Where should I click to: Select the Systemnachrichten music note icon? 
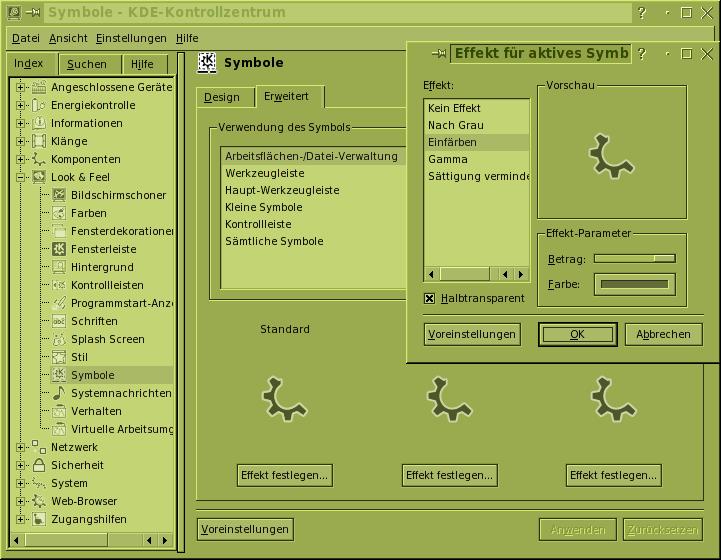pyautogui.click(x=59, y=393)
